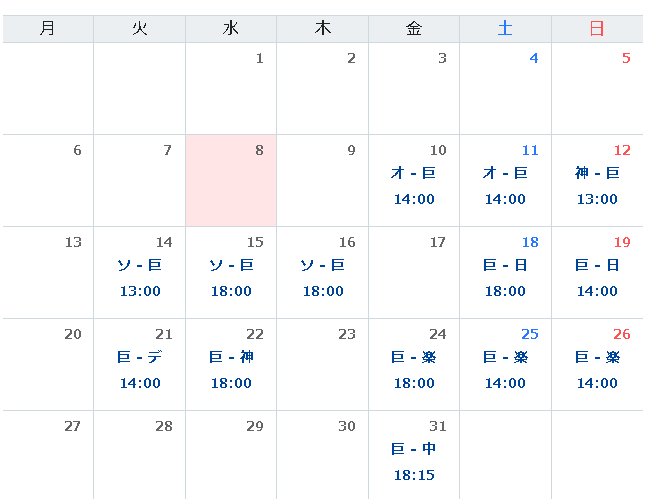Open the 巨-楽 18:00 game on the 24th
The height and width of the screenshot is (499, 654).
tap(414, 370)
